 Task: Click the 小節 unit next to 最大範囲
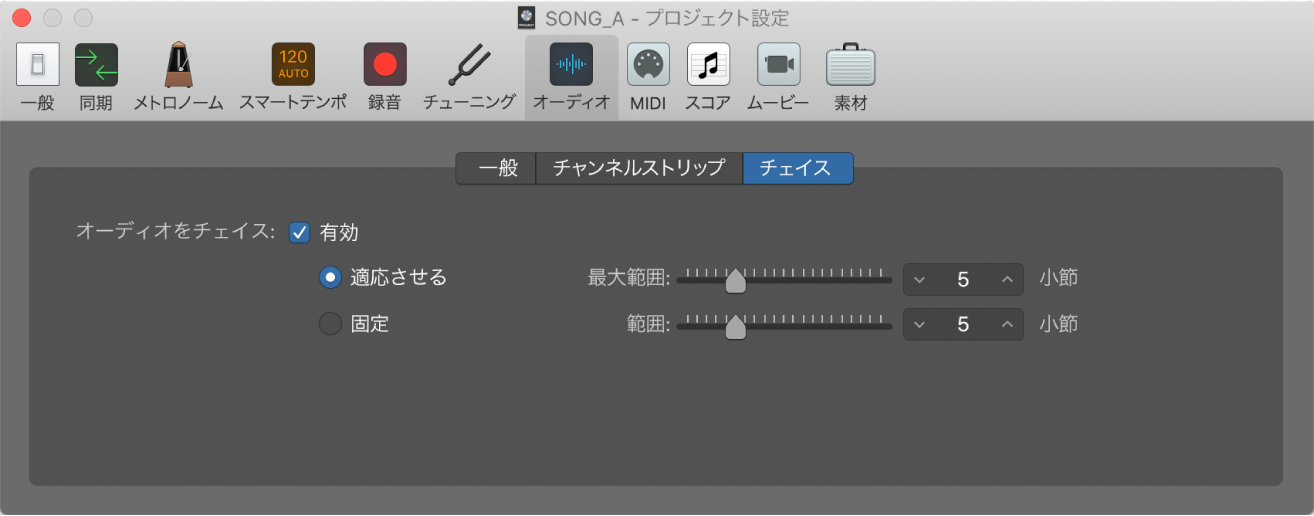click(1058, 278)
